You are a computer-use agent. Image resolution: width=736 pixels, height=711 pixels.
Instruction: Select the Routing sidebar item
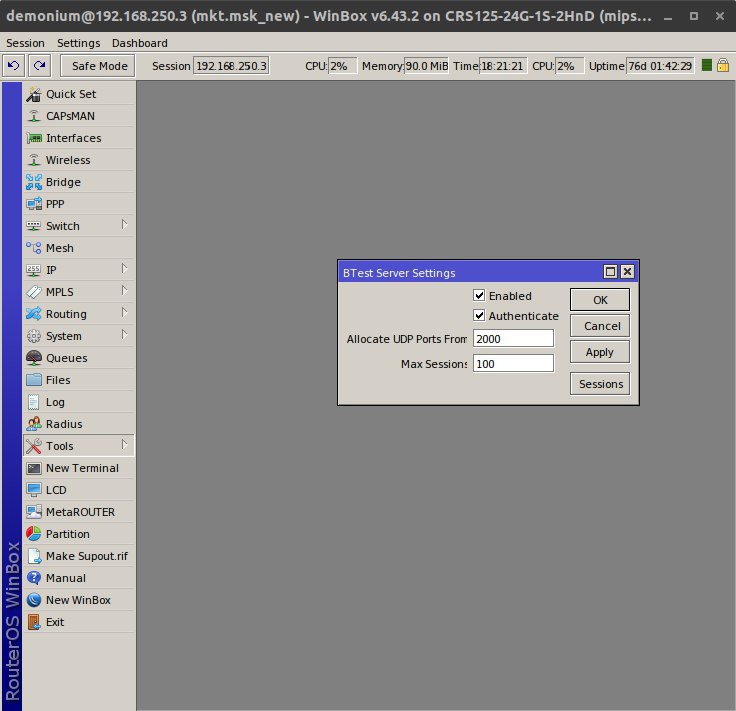point(79,314)
